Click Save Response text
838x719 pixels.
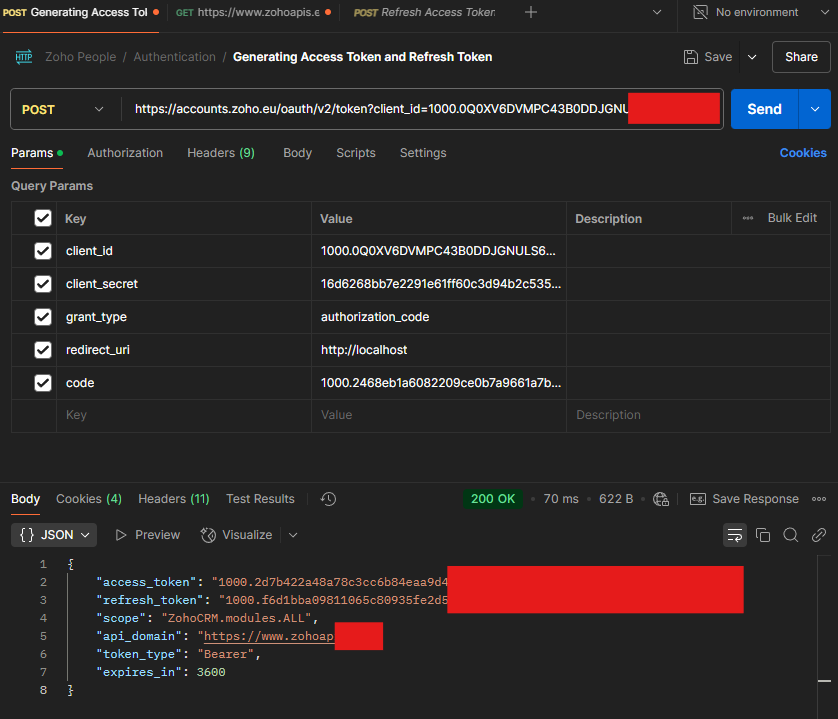coord(755,499)
